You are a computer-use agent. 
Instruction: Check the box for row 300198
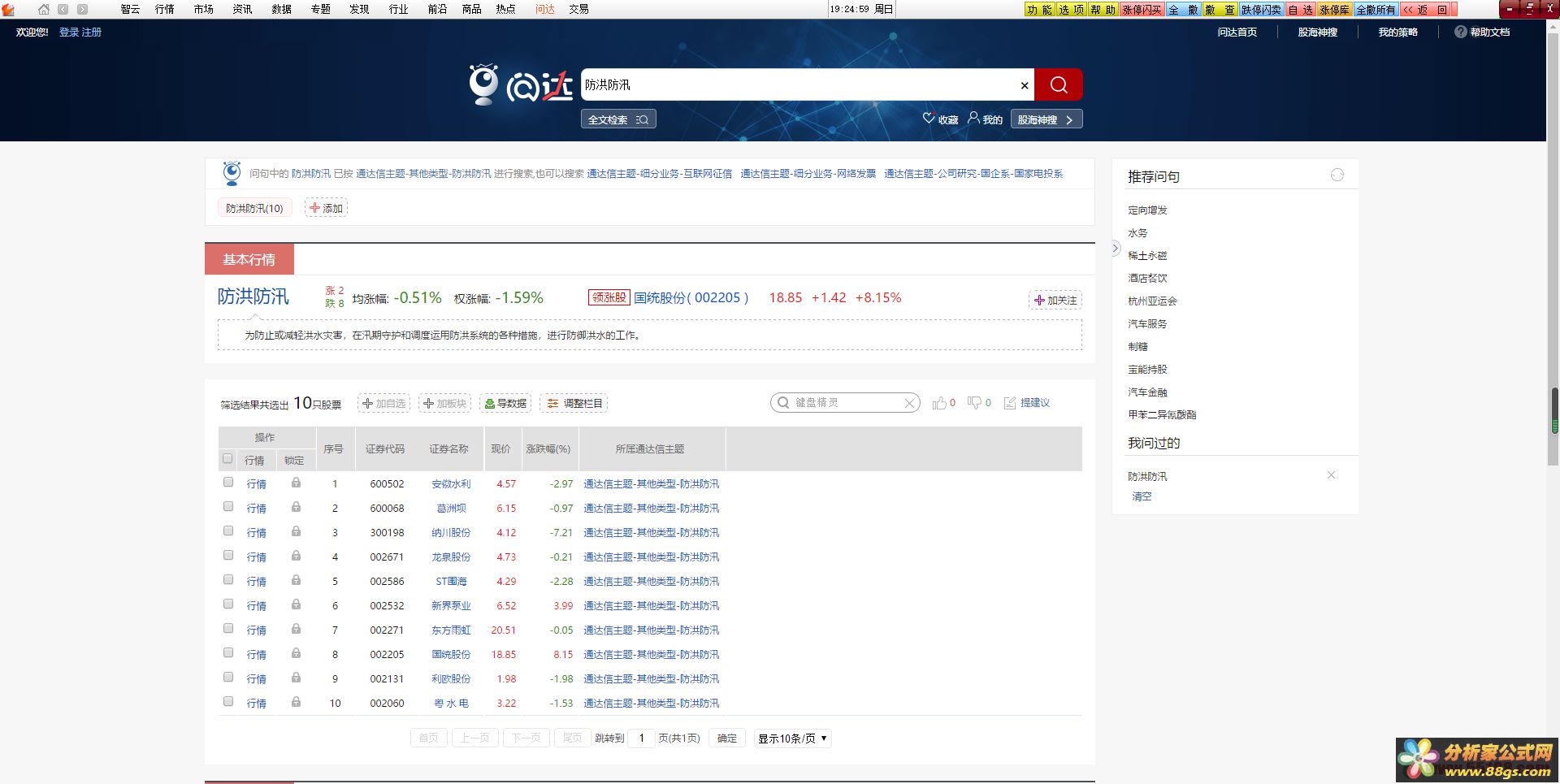[x=228, y=531]
